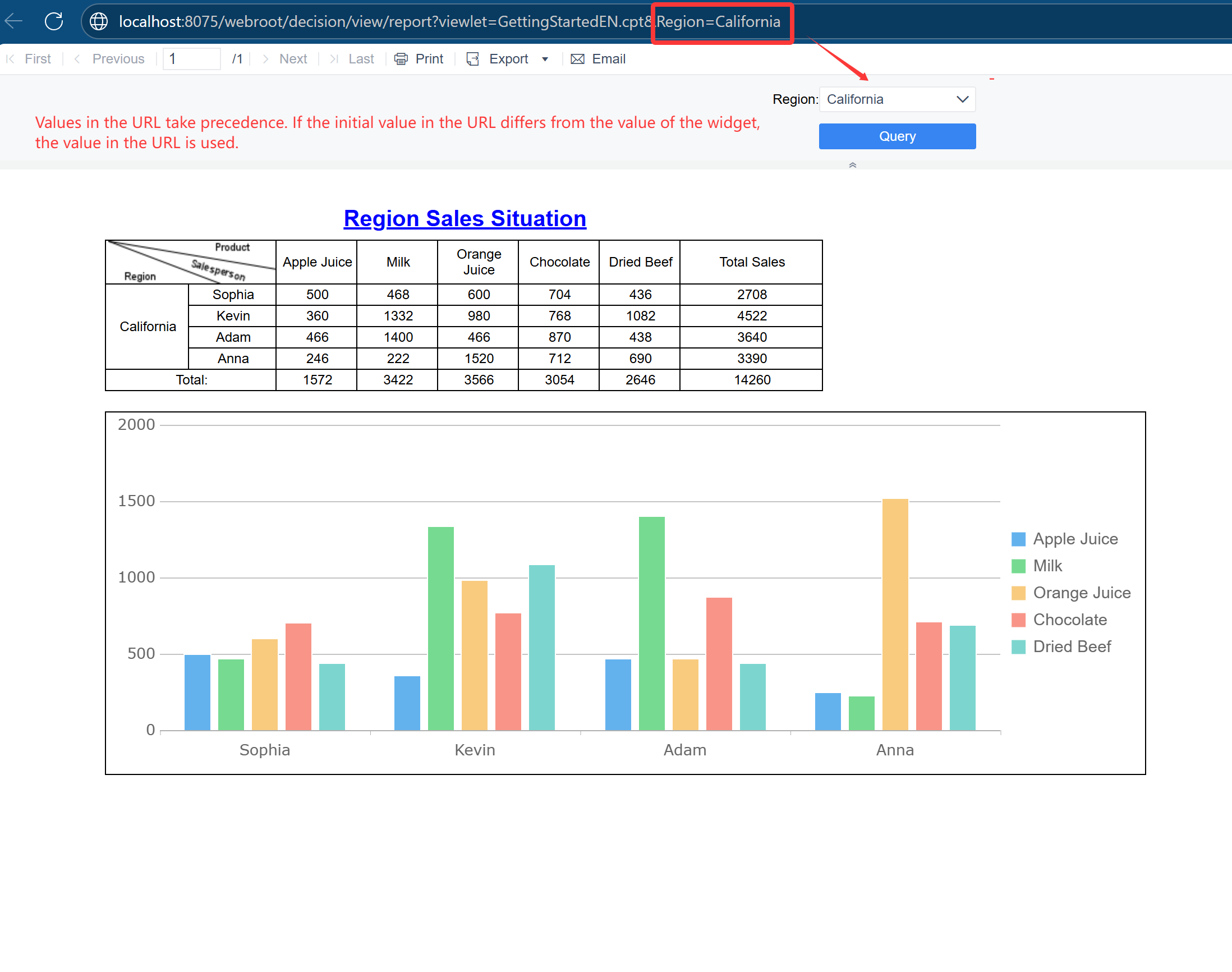
Task: Click the printer icon in toolbar
Action: pyautogui.click(x=401, y=59)
